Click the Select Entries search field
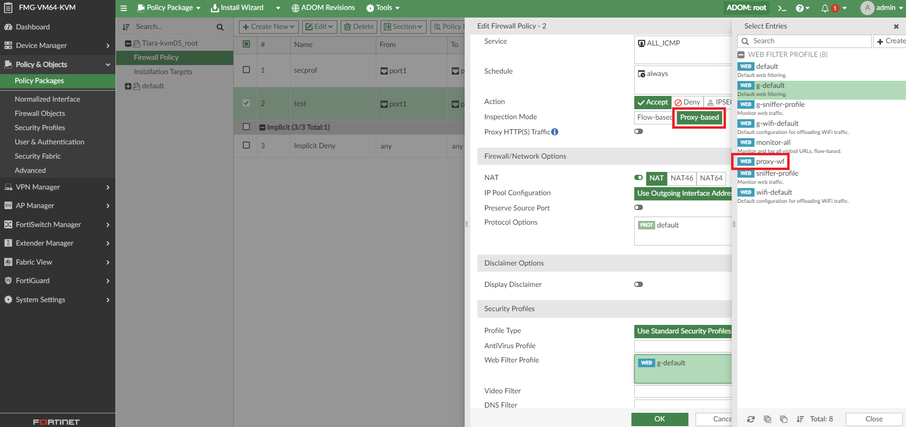The image size is (906, 427). [x=804, y=41]
